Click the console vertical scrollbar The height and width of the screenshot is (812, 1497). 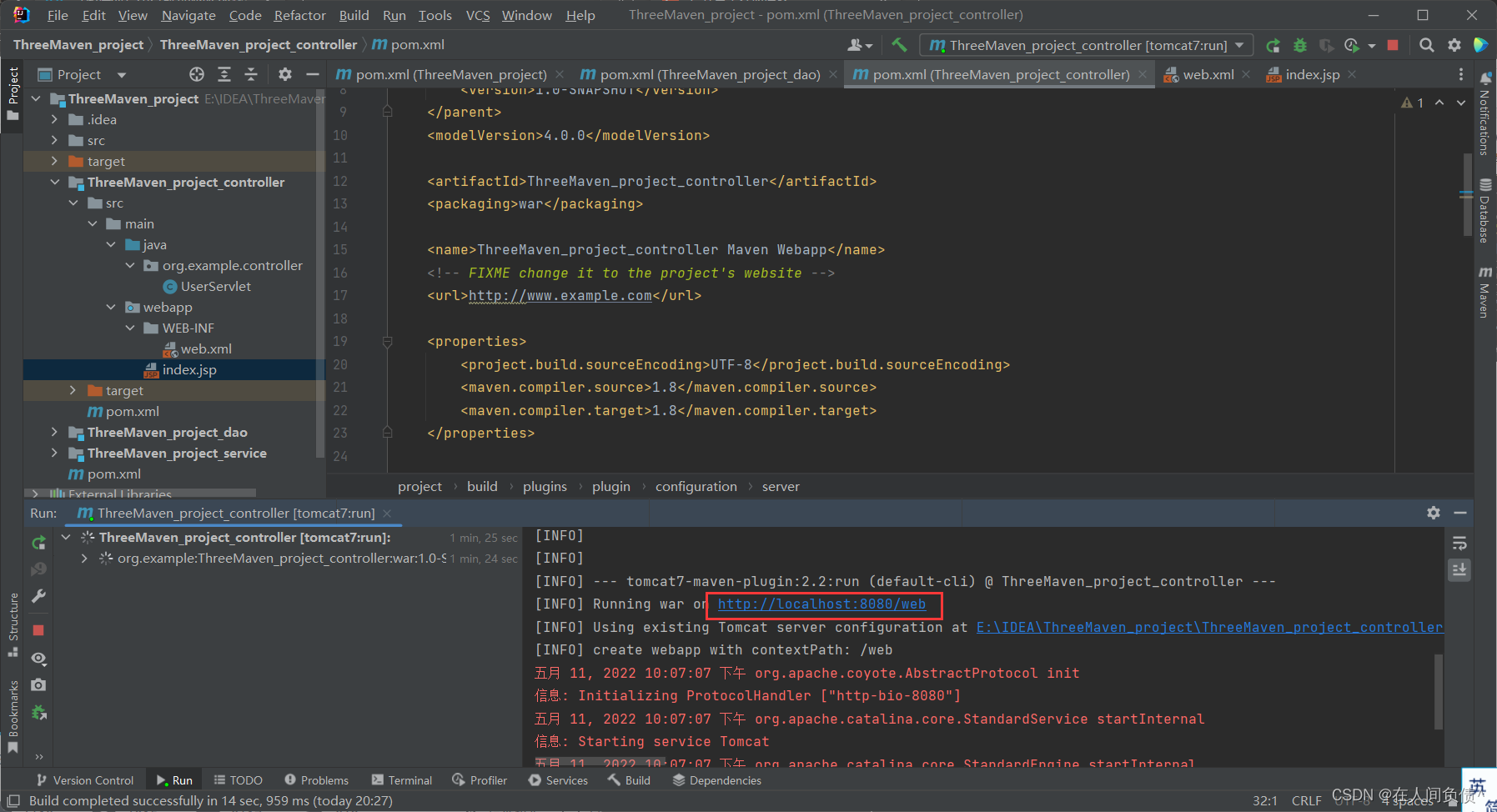click(1438, 692)
